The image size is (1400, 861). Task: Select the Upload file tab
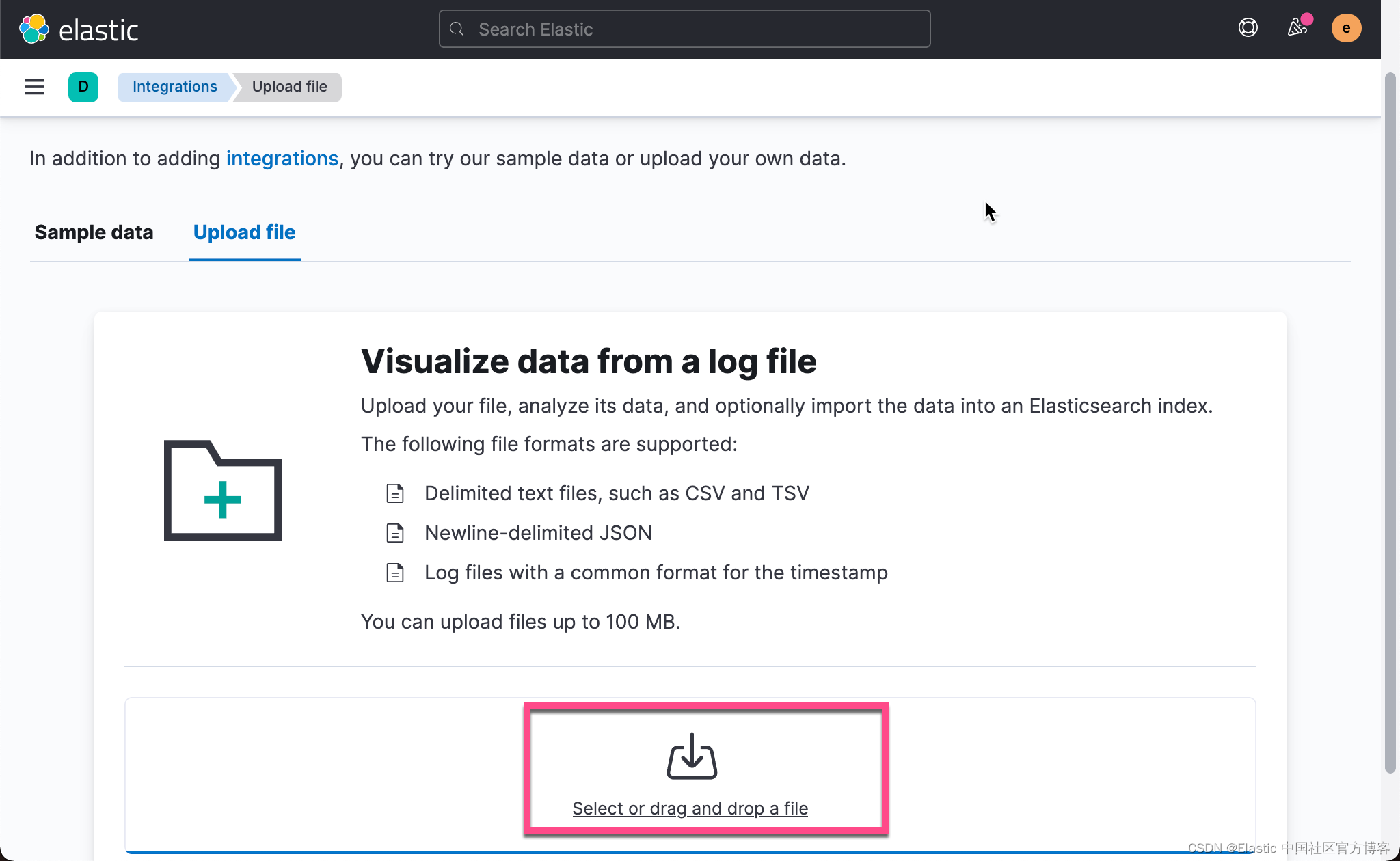[244, 232]
